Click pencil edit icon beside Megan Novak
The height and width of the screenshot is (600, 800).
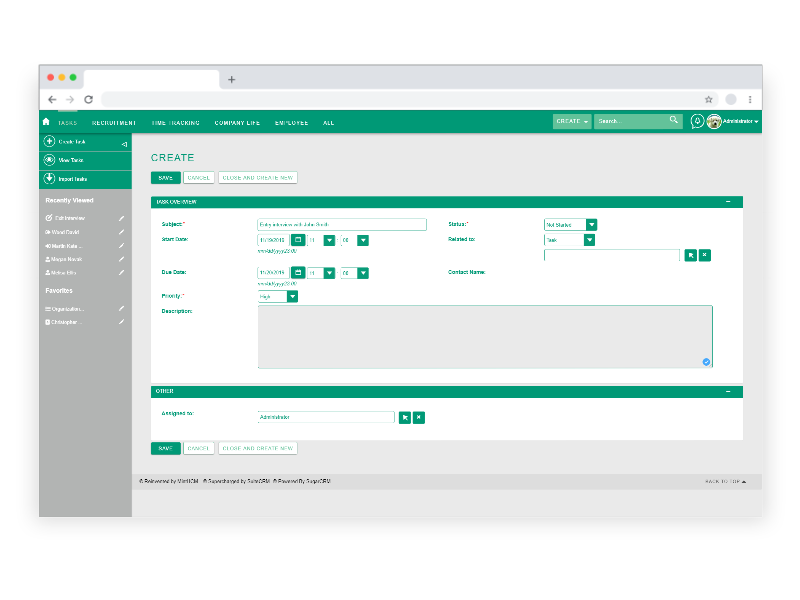click(121, 259)
